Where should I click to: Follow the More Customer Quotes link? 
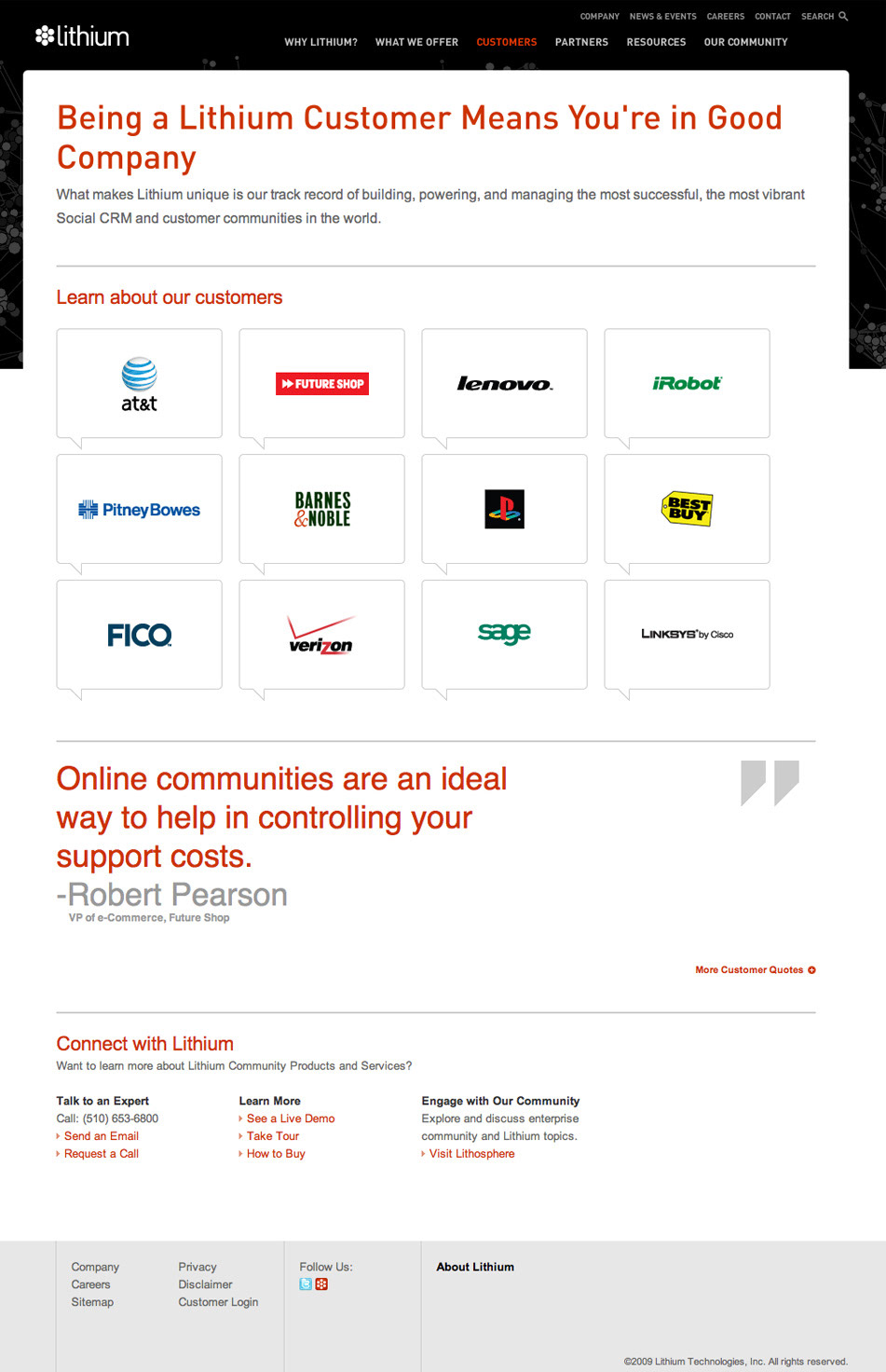(749, 970)
